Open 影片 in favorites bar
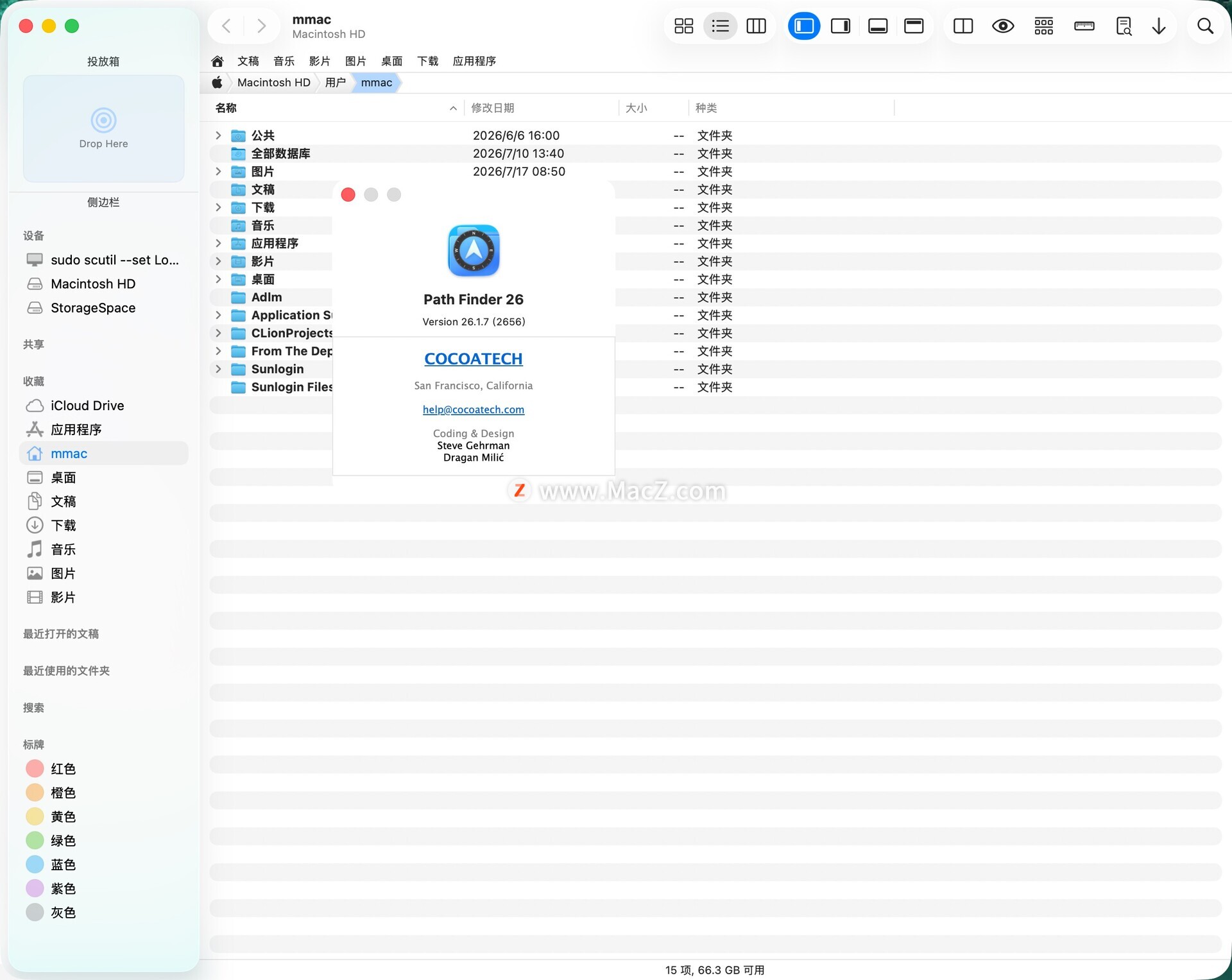This screenshot has height=980, width=1232. point(320,62)
